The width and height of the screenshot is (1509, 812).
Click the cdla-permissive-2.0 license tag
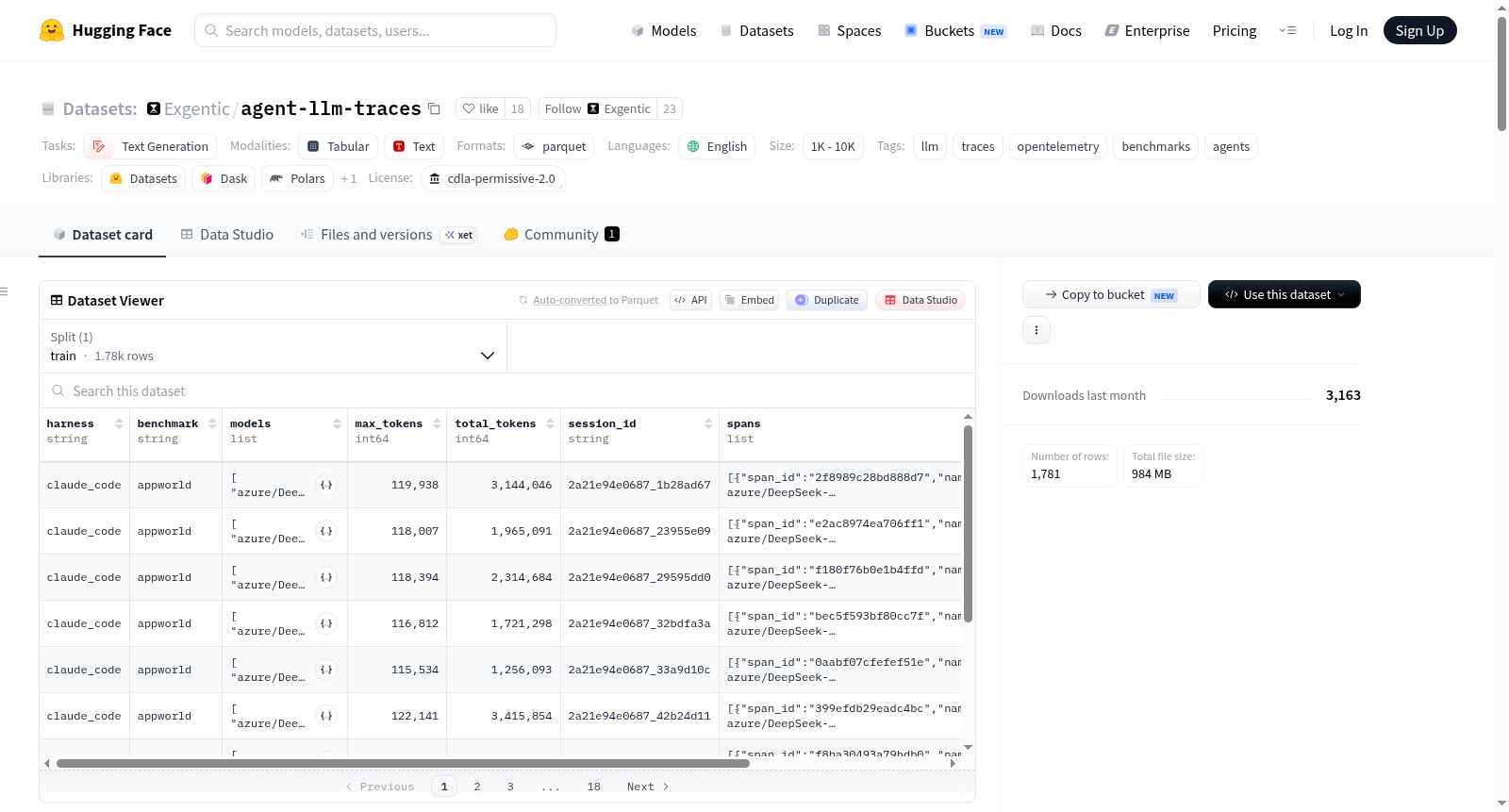coord(492,178)
